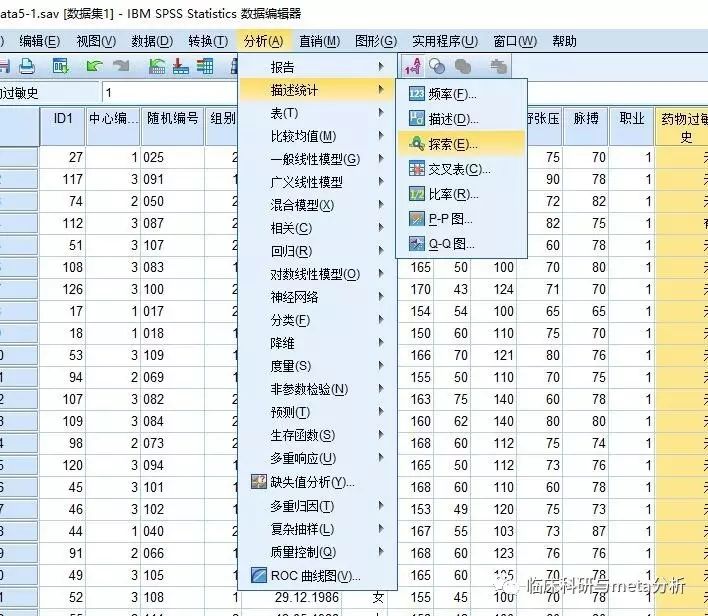708x616 pixels.
Task: Select 相关(C) in the Analyze menu
Action: tap(317, 228)
